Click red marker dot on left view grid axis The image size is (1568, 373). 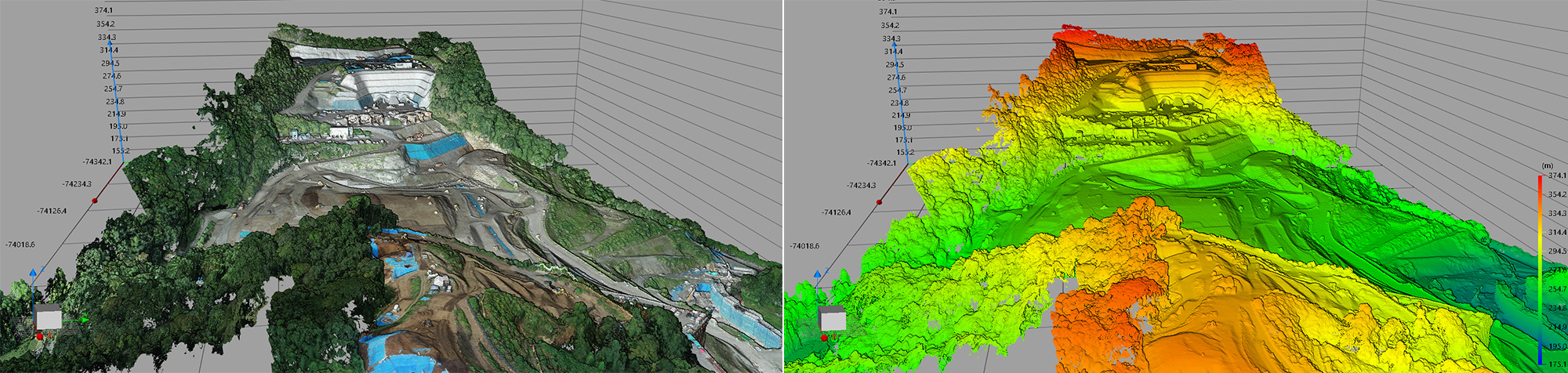tap(95, 201)
